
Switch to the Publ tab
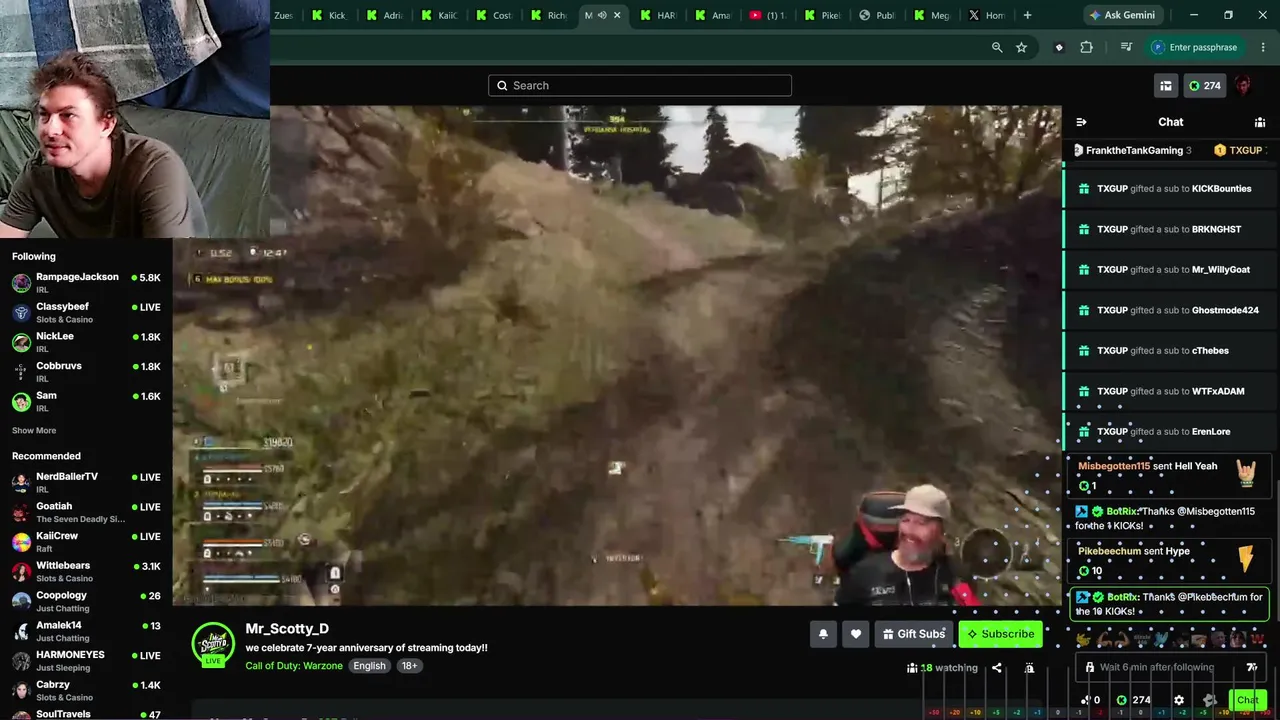(x=877, y=15)
